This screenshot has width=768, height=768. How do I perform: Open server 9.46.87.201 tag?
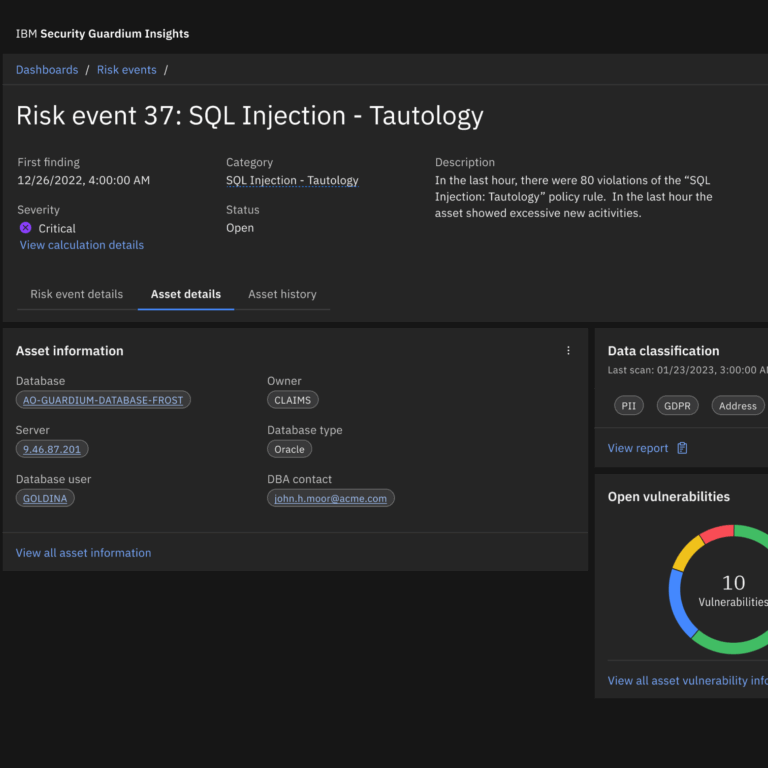pos(52,449)
